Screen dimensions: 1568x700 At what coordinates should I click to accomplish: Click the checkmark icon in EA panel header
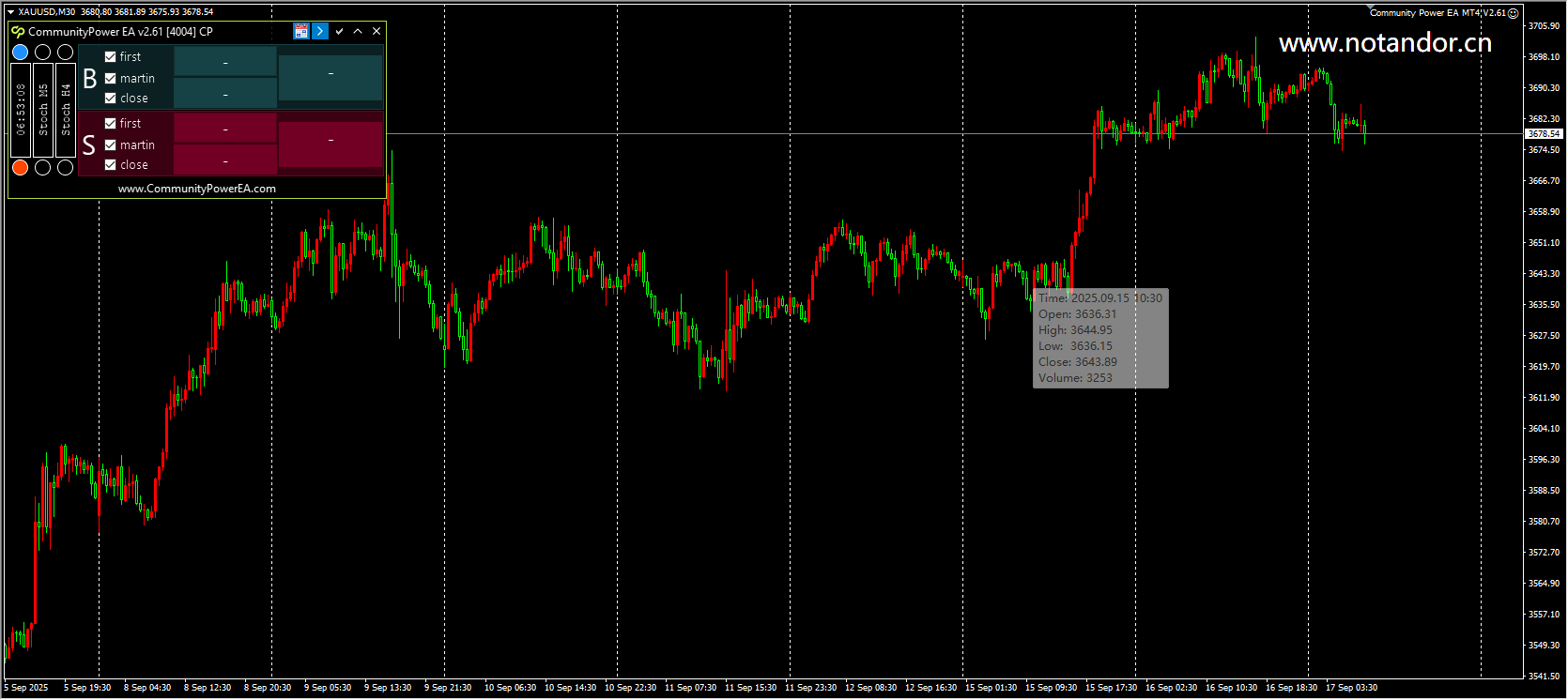[x=339, y=31]
